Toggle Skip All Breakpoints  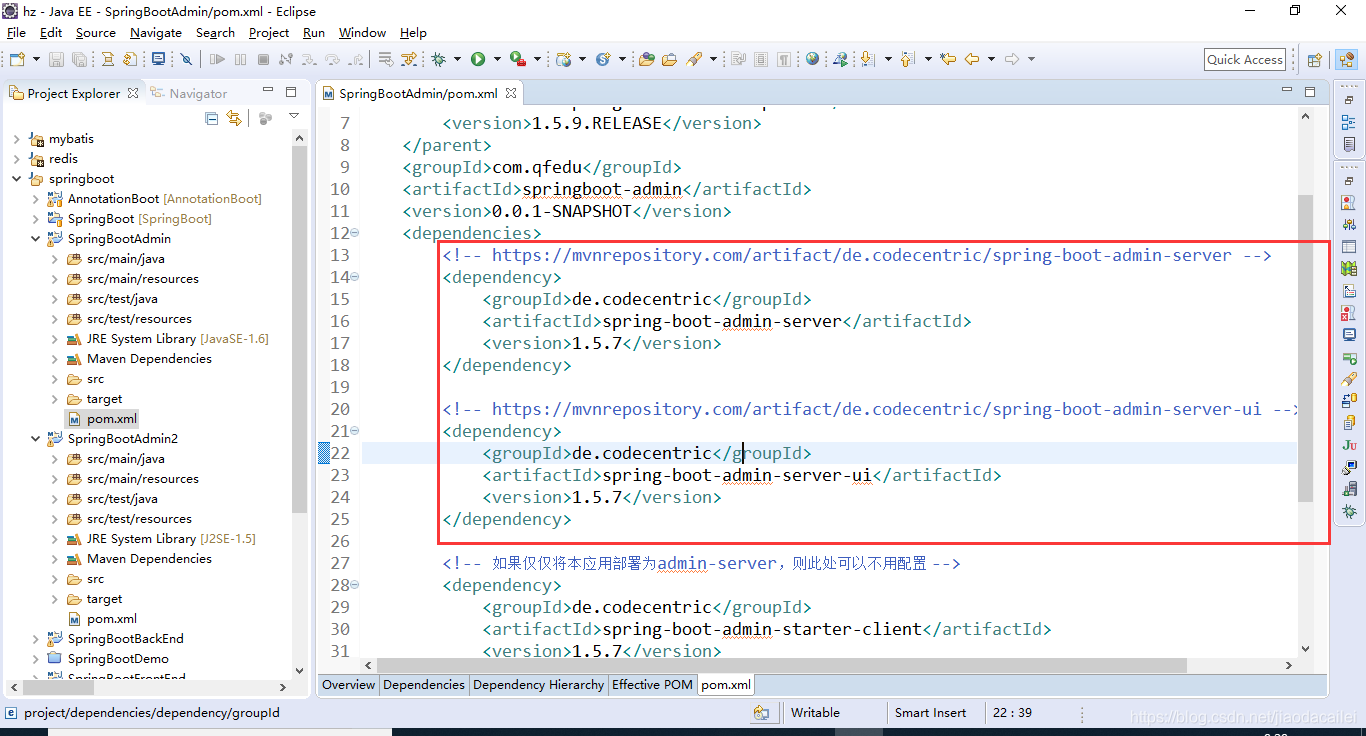(186, 59)
